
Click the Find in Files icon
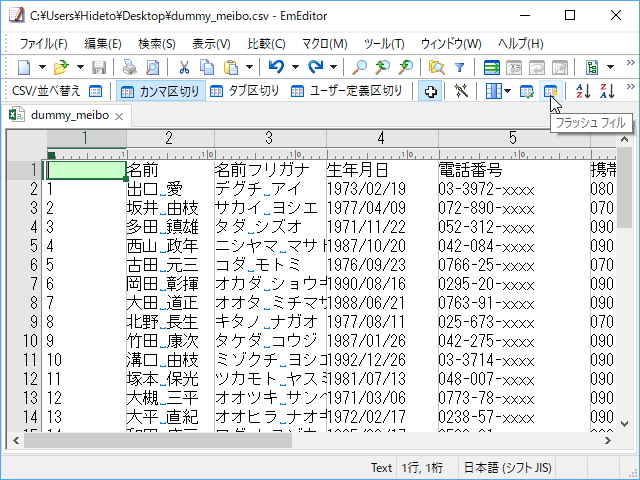pos(436,67)
